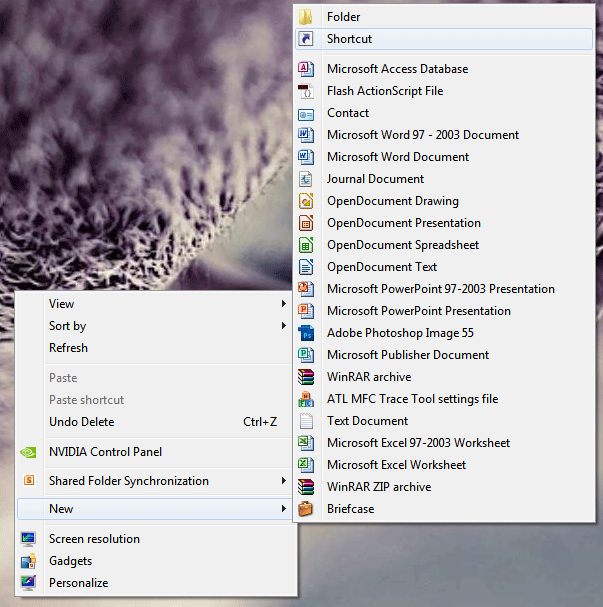This screenshot has height=607, width=603.
Task: Create a new Microsoft Publisher Document
Action: point(444,355)
